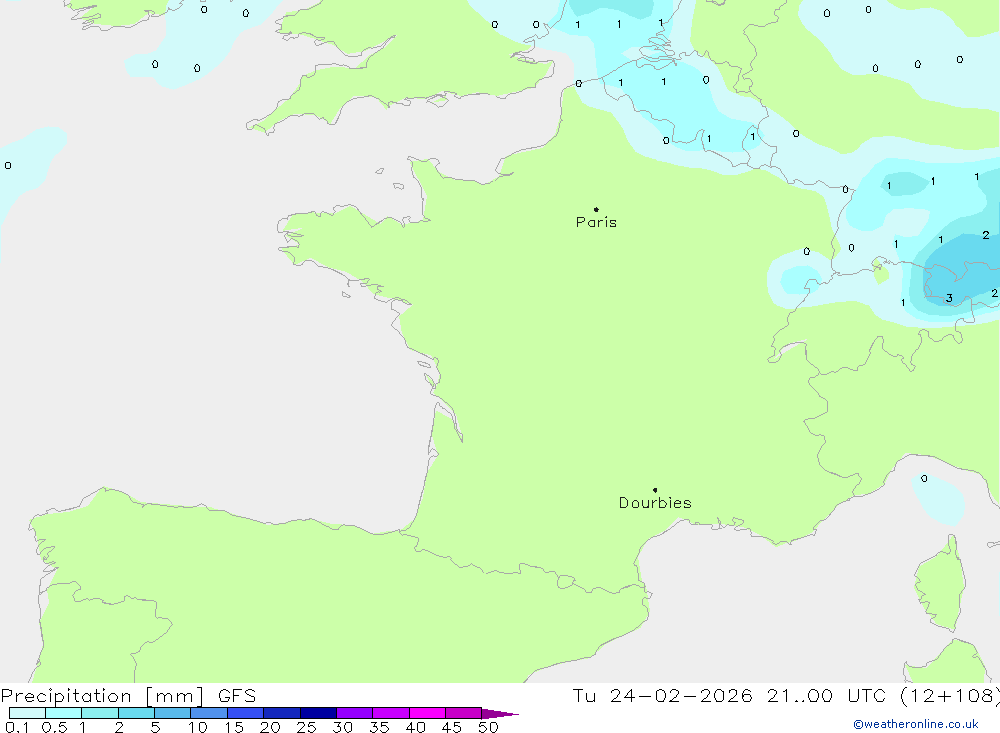Pick the 25–30 mm navy legend swatch
This screenshot has width=1000, height=733.
pyautogui.click(x=318, y=713)
